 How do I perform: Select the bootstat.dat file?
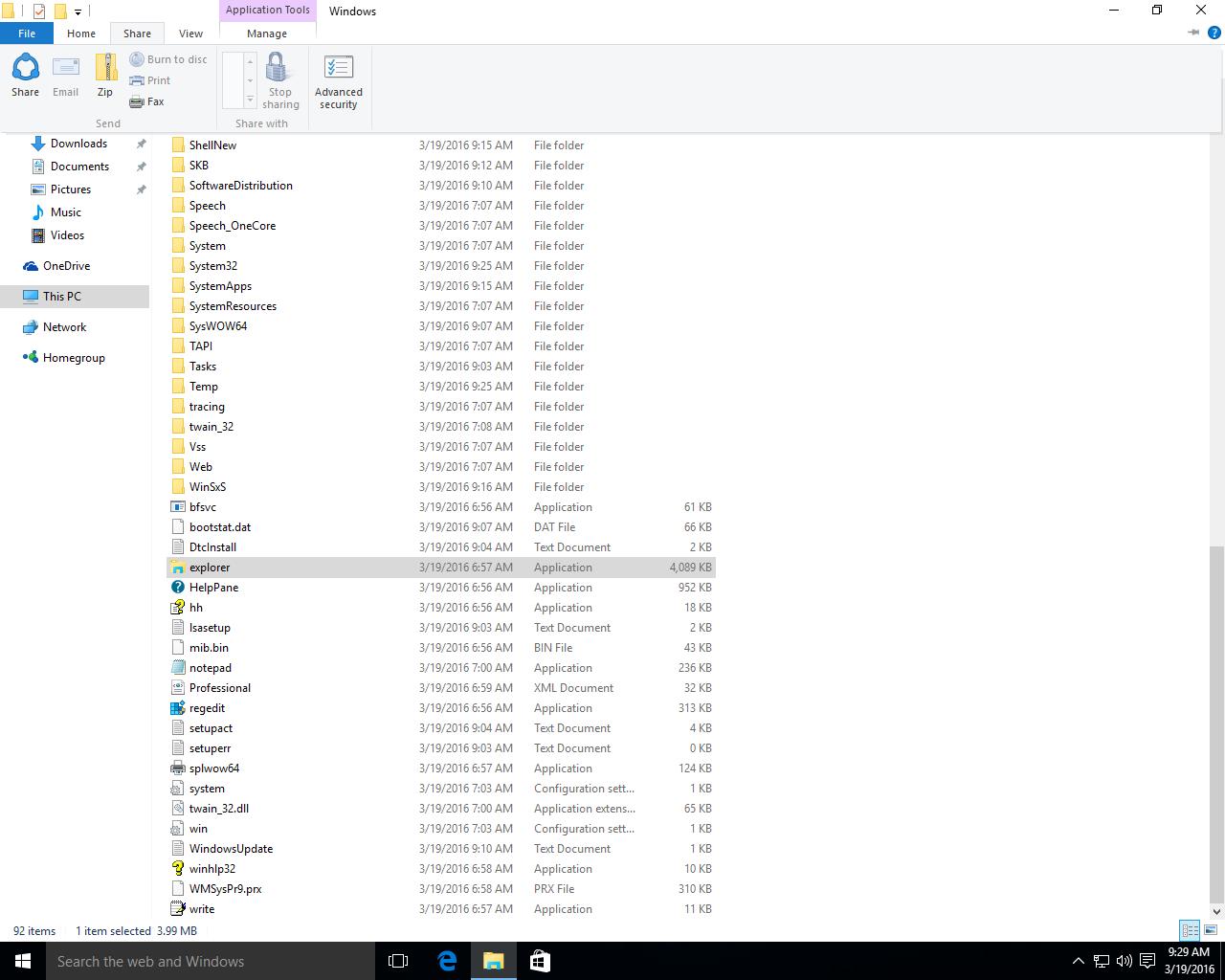click(x=441, y=527)
